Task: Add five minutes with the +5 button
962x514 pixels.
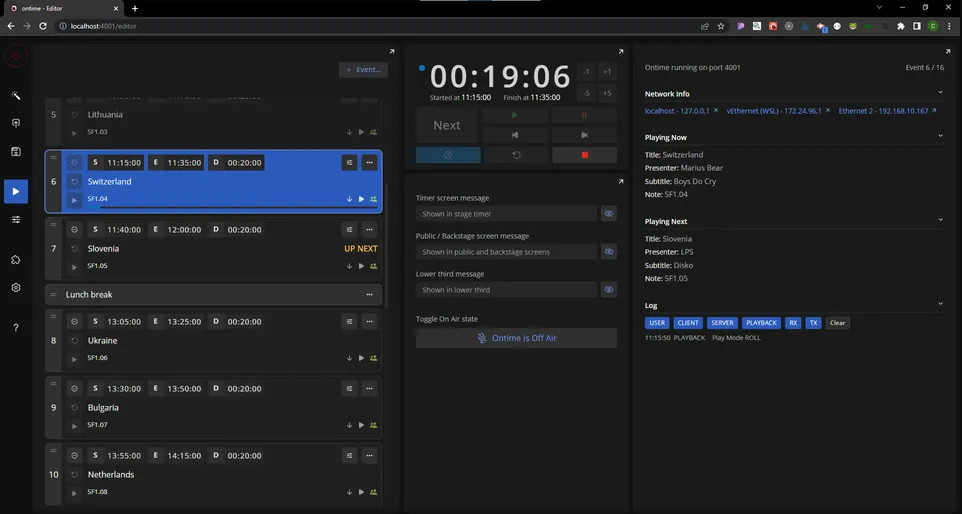Action: point(607,94)
